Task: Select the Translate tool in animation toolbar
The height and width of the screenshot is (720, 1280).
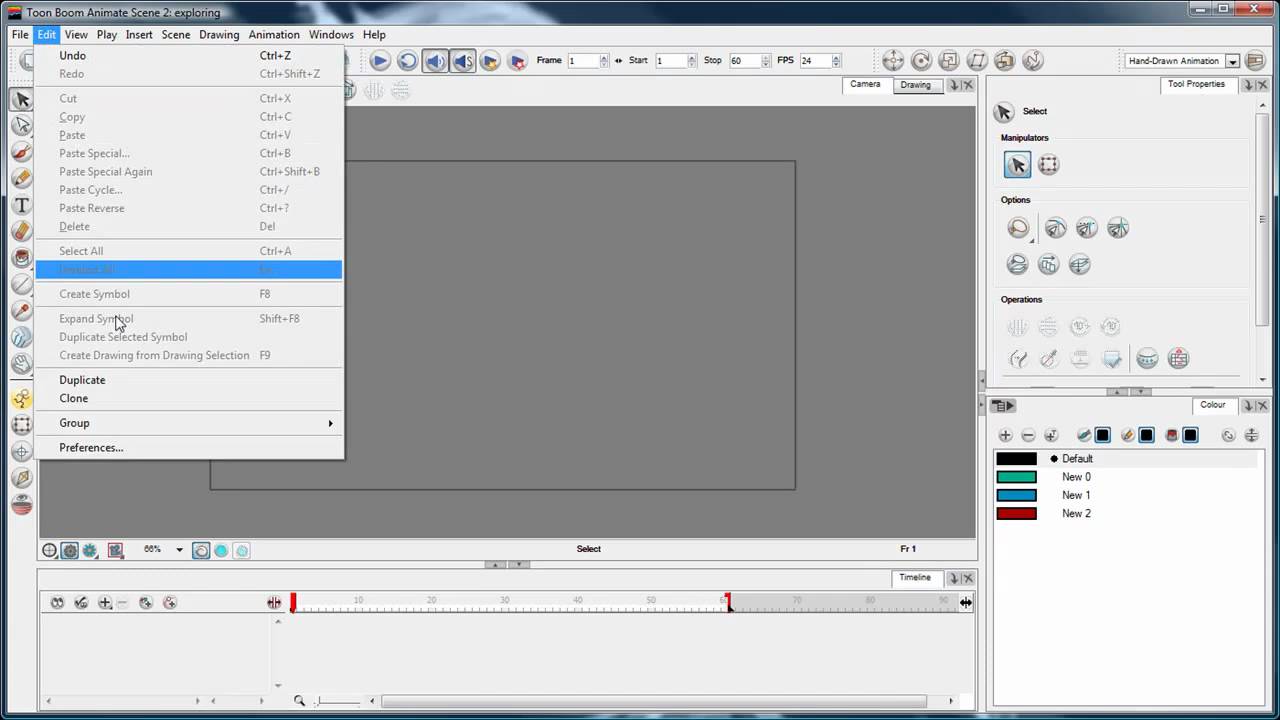Action: 893,61
